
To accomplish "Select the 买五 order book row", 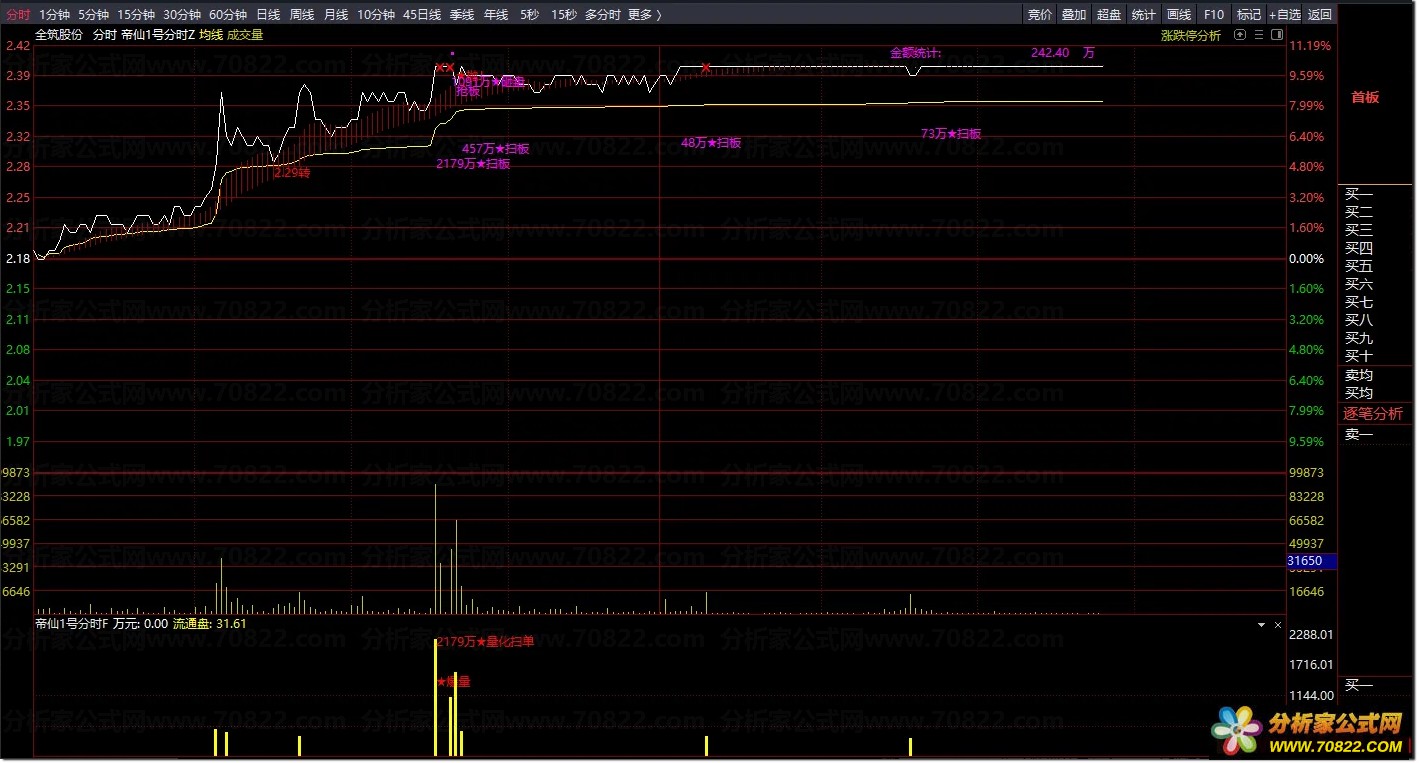I will 1359,267.
